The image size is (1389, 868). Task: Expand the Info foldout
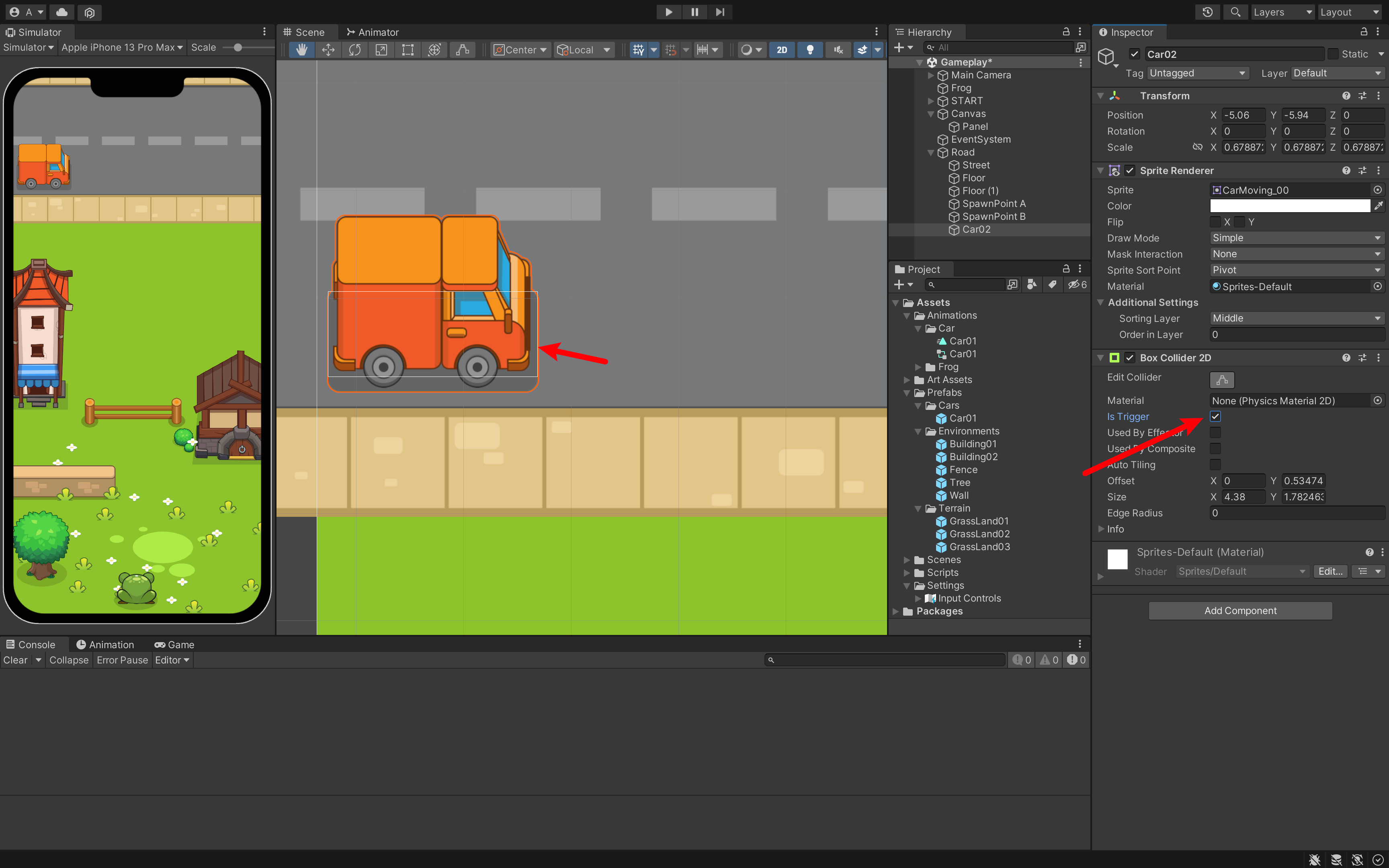click(x=1100, y=529)
